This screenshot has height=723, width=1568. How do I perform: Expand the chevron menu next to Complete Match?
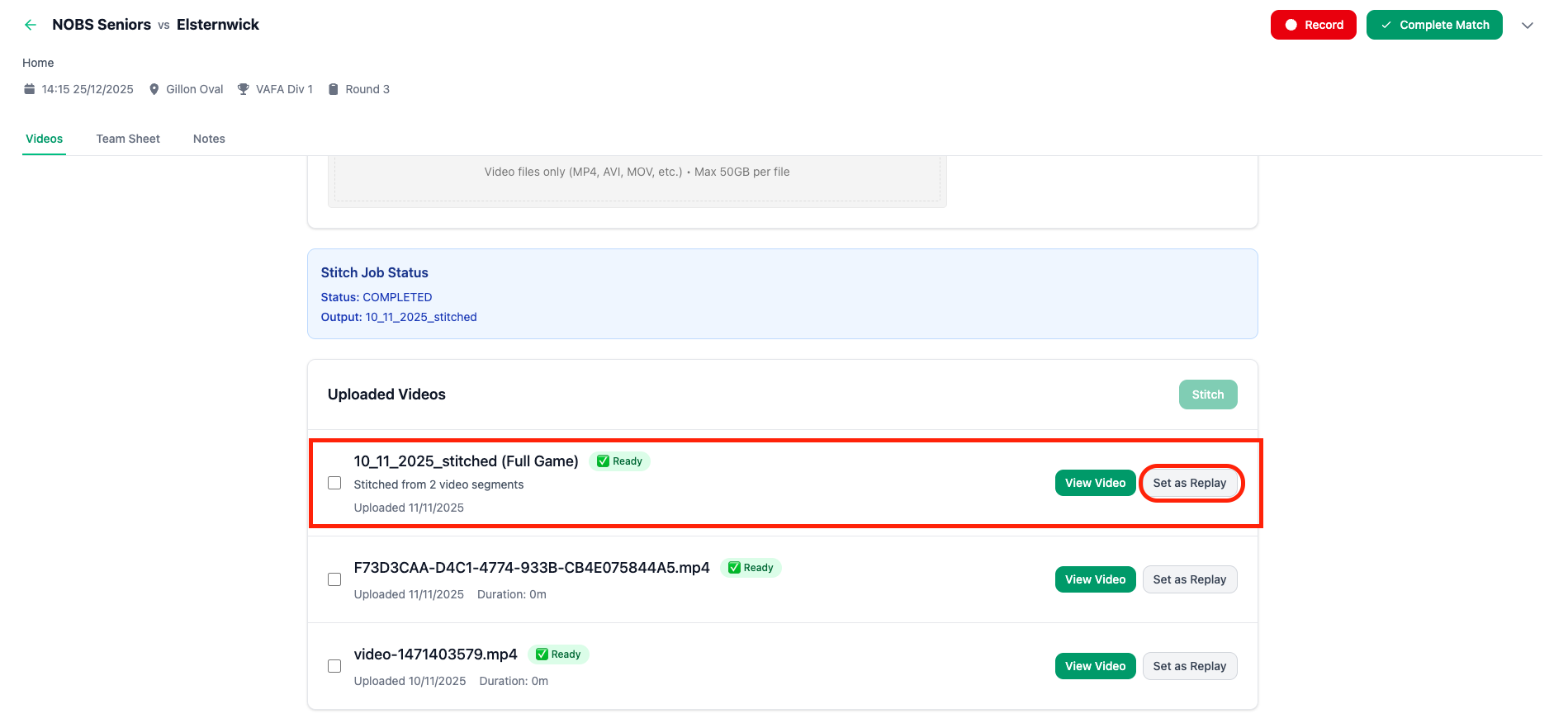pyautogui.click(x=1528, y=25)
